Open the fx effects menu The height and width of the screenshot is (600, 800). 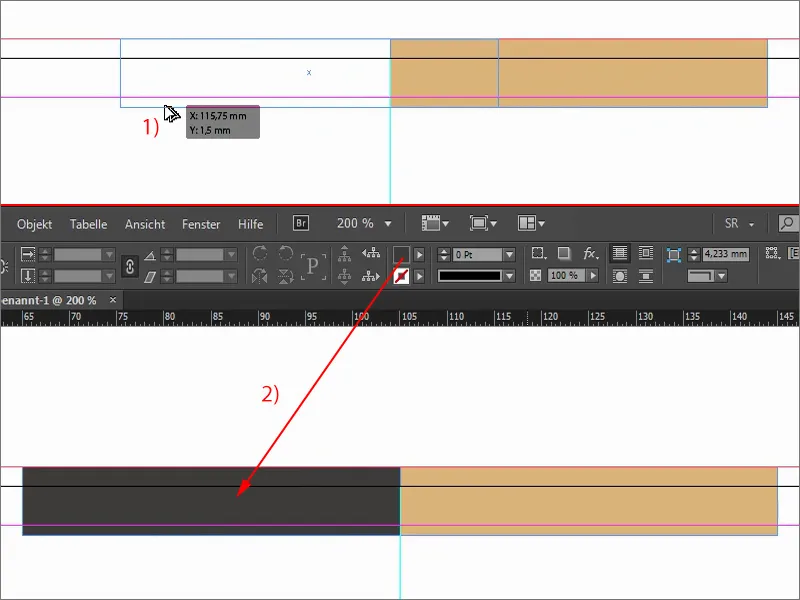point(590,253)
